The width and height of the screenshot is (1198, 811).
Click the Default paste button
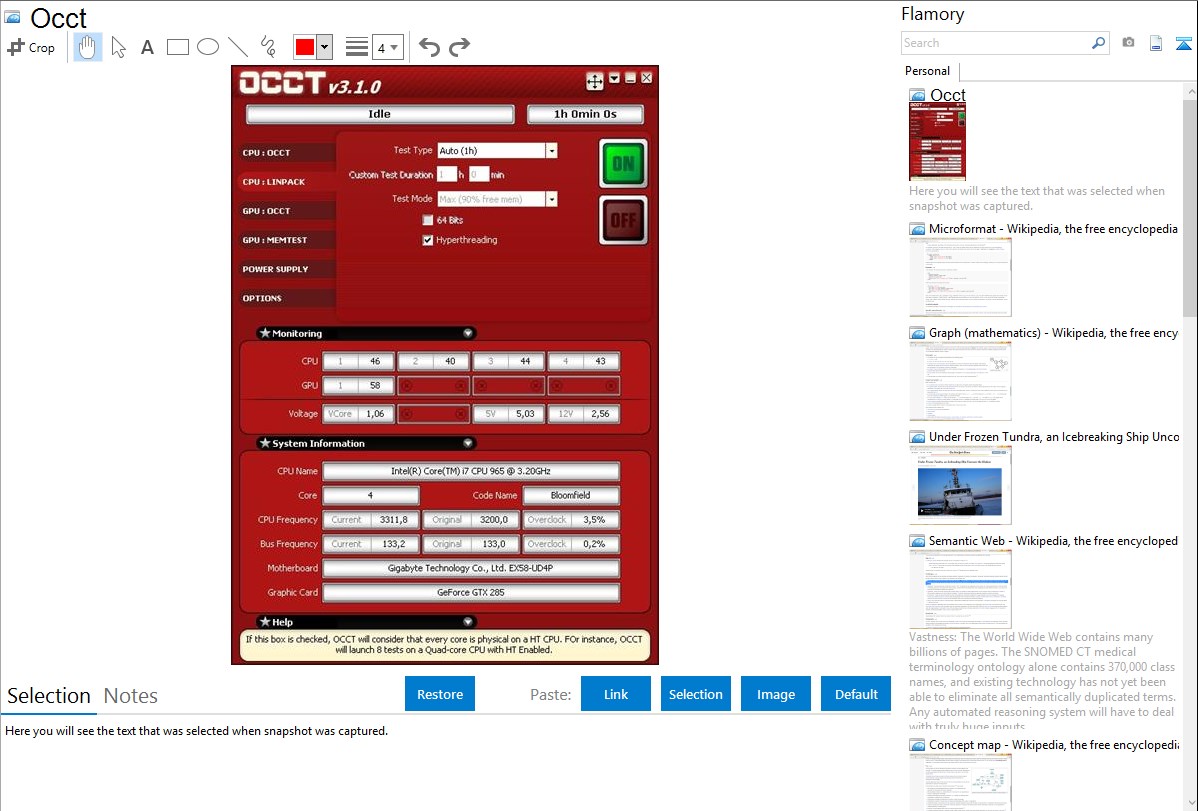click(x=856, y=694)
